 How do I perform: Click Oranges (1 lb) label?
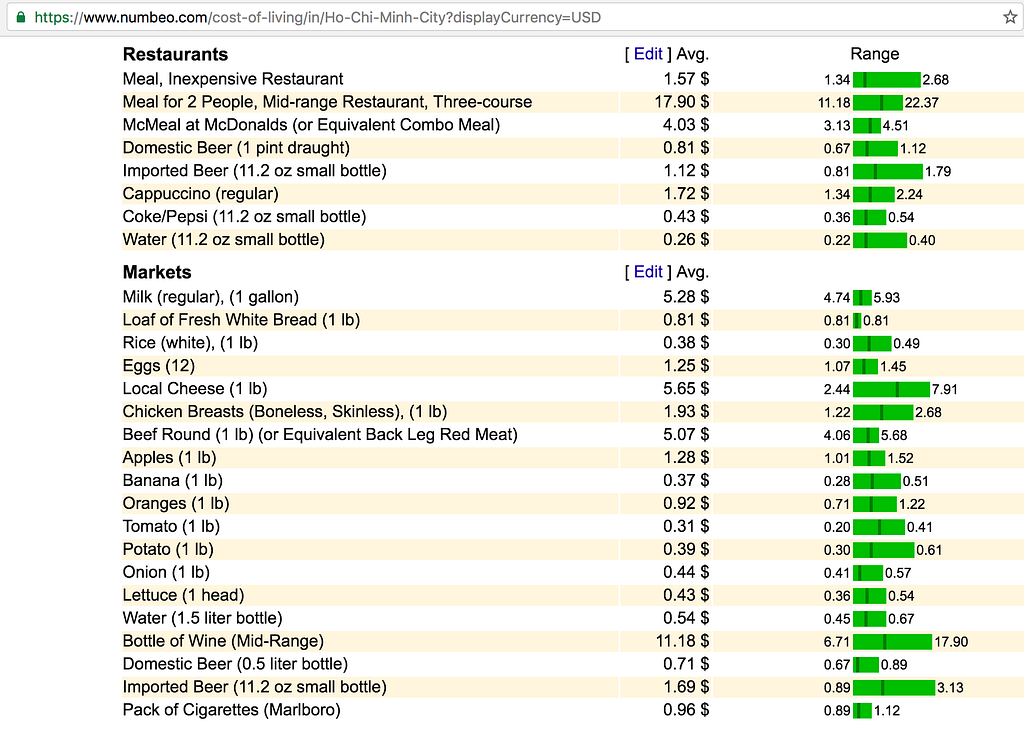(x=176, y=503)
